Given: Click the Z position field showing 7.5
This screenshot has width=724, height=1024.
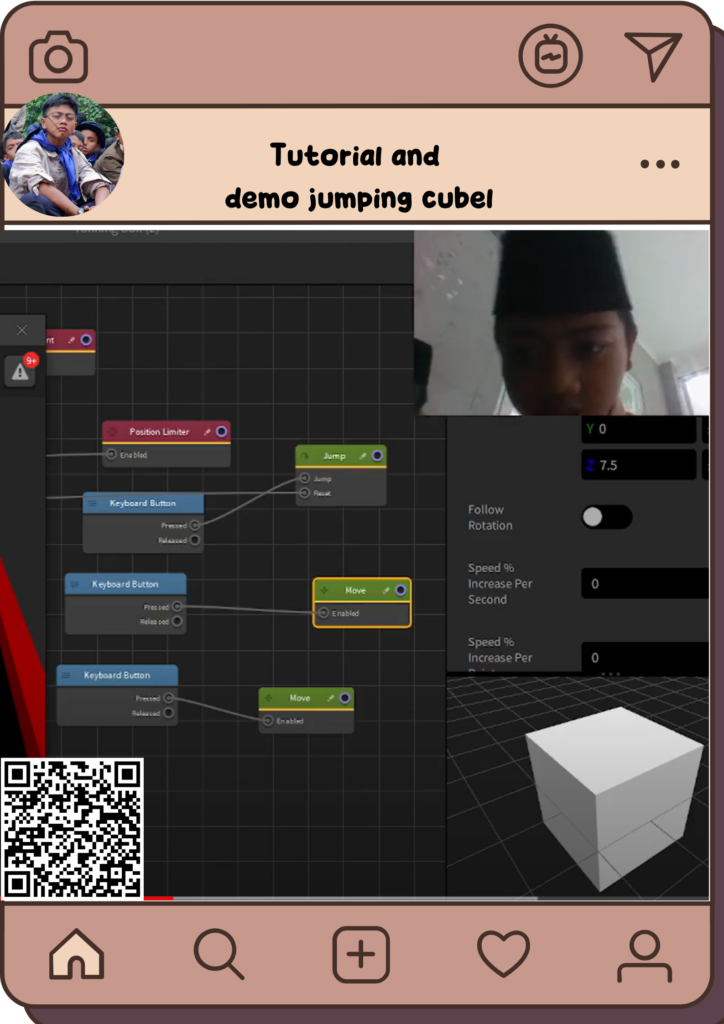Looking at the screenshot, I should tap(638, 465).
